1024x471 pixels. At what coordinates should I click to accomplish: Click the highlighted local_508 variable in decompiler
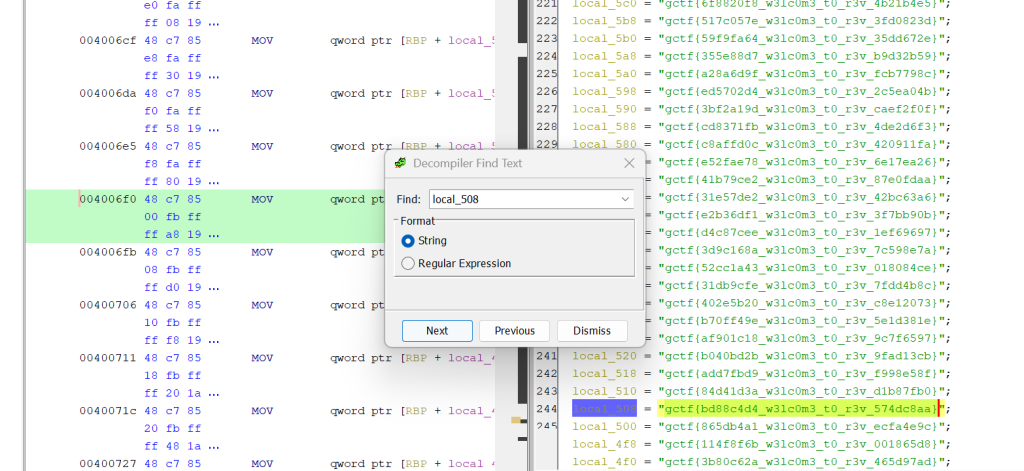tap(604, 409)
